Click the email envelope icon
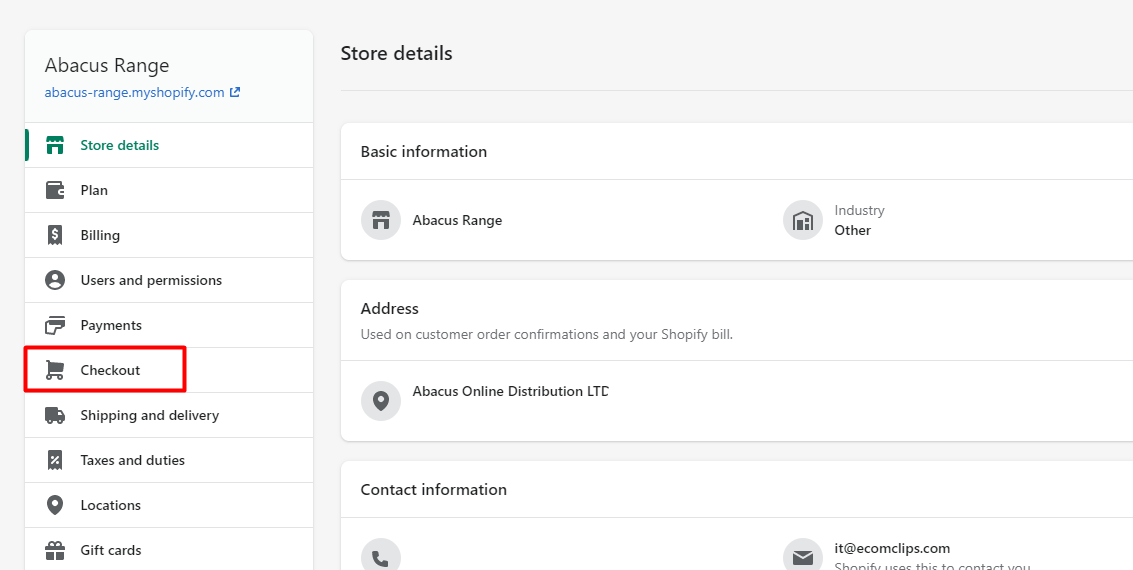The width and height of the screenshot is (1133, 570). pos(803,556)
